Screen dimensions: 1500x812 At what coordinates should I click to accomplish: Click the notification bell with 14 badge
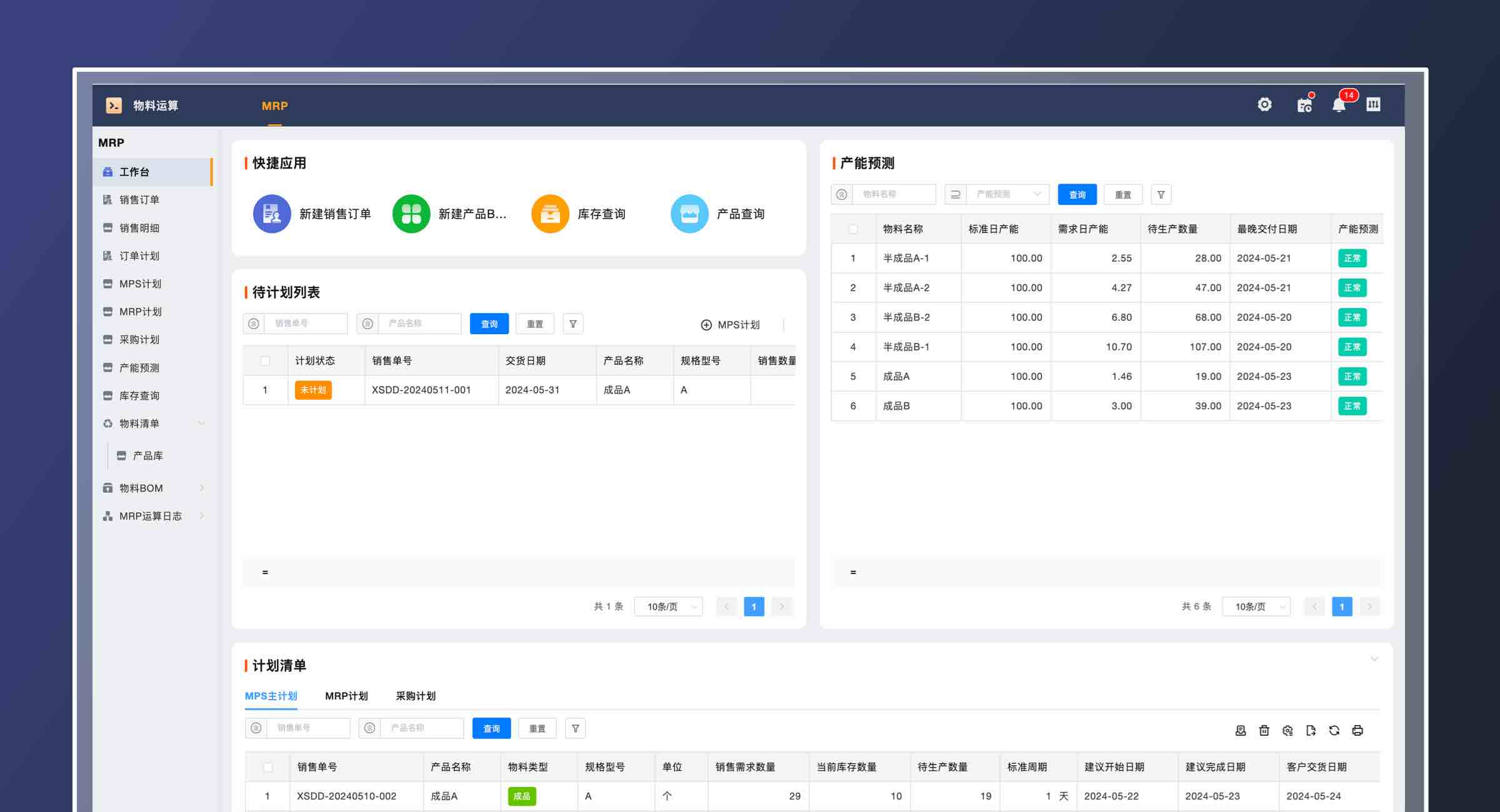(x=1338, y=104)
